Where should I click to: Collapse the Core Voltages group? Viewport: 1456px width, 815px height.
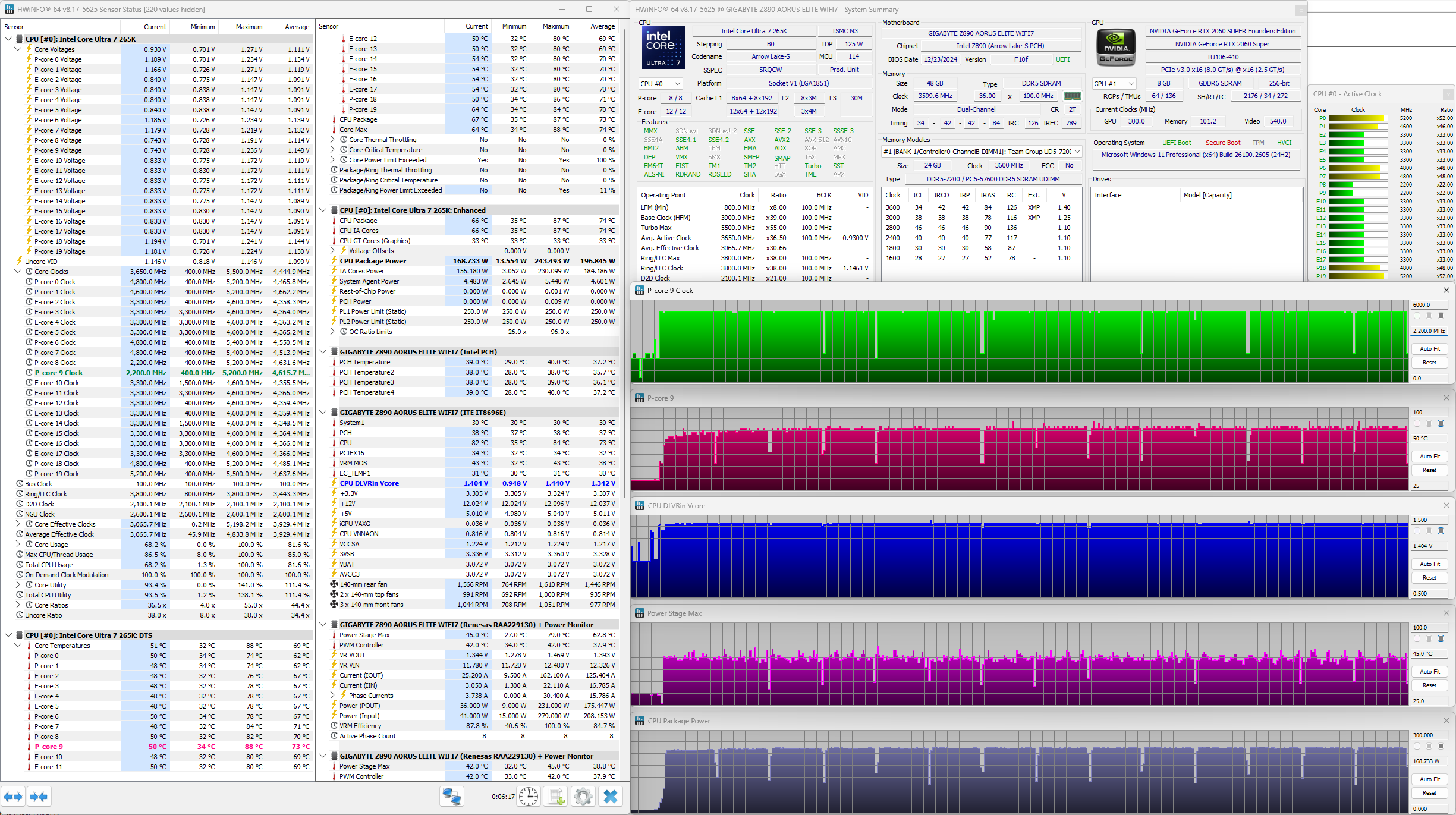pos(18,49)
